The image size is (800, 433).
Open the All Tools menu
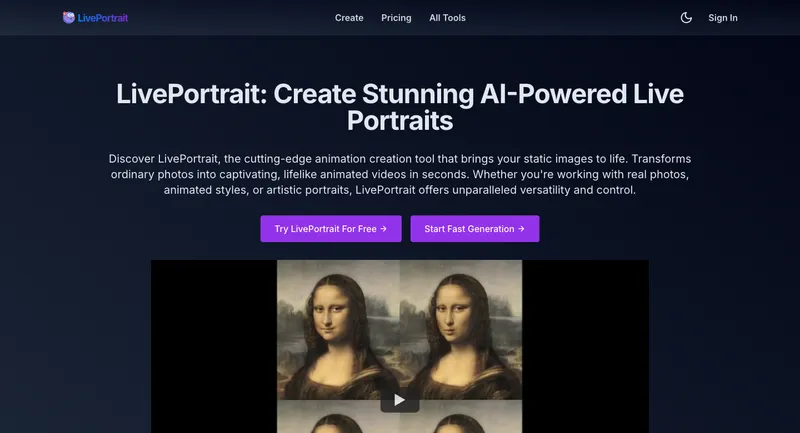[x=447, y=18]
